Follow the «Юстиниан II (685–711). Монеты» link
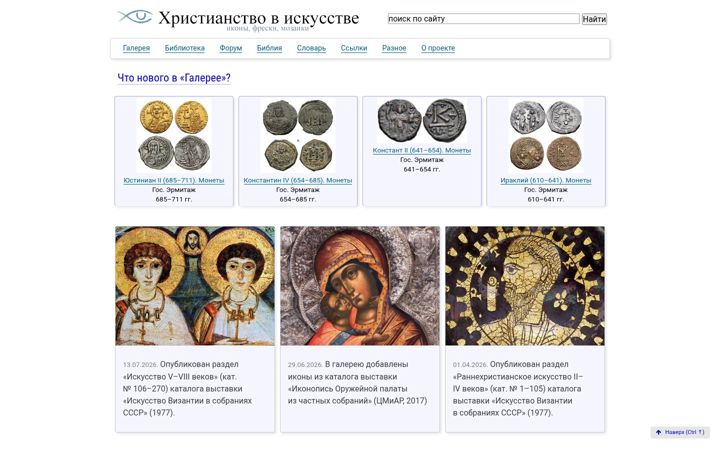The image size is (720, 450). pyautogui.click(x=174, y=180)
